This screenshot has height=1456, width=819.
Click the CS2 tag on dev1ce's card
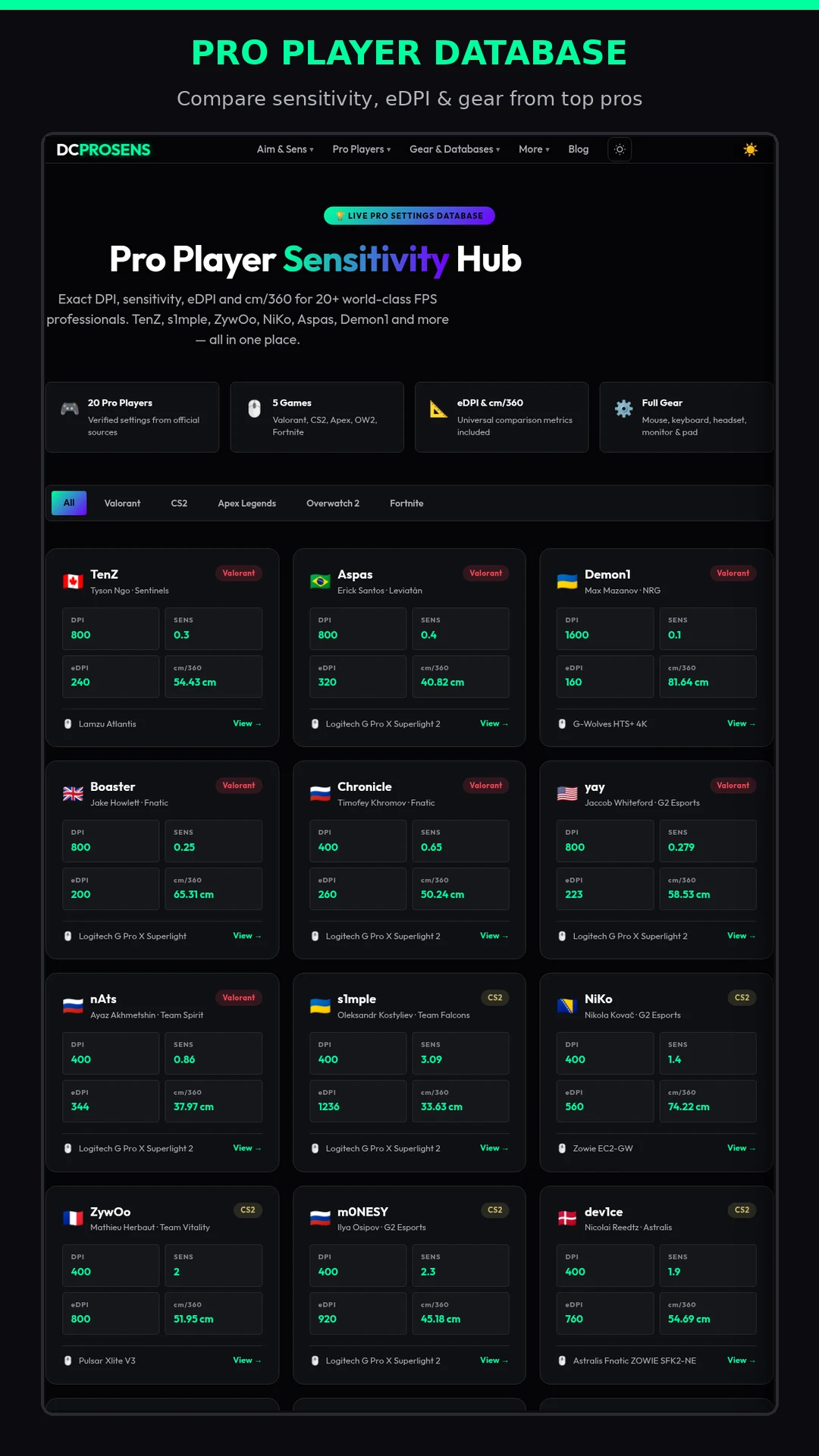click(x=742, y=1210)
